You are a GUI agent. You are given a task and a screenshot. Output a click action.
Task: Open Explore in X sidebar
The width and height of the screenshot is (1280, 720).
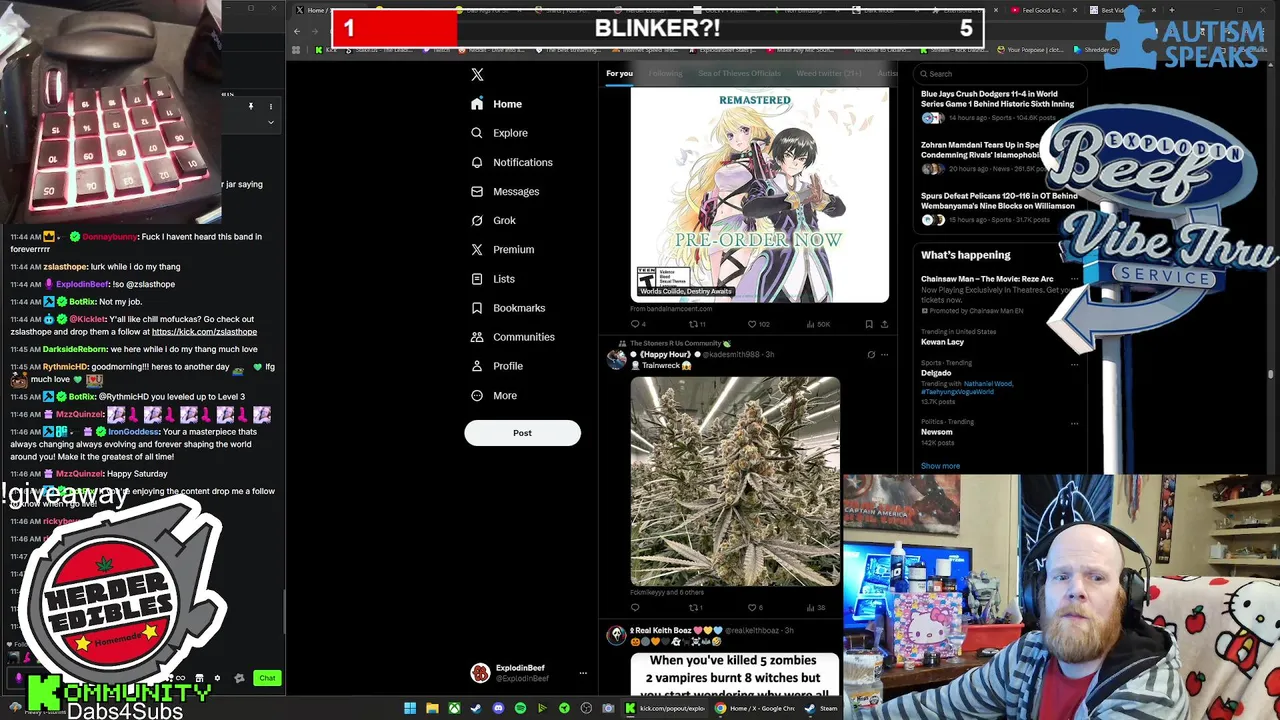click(499, 133)
